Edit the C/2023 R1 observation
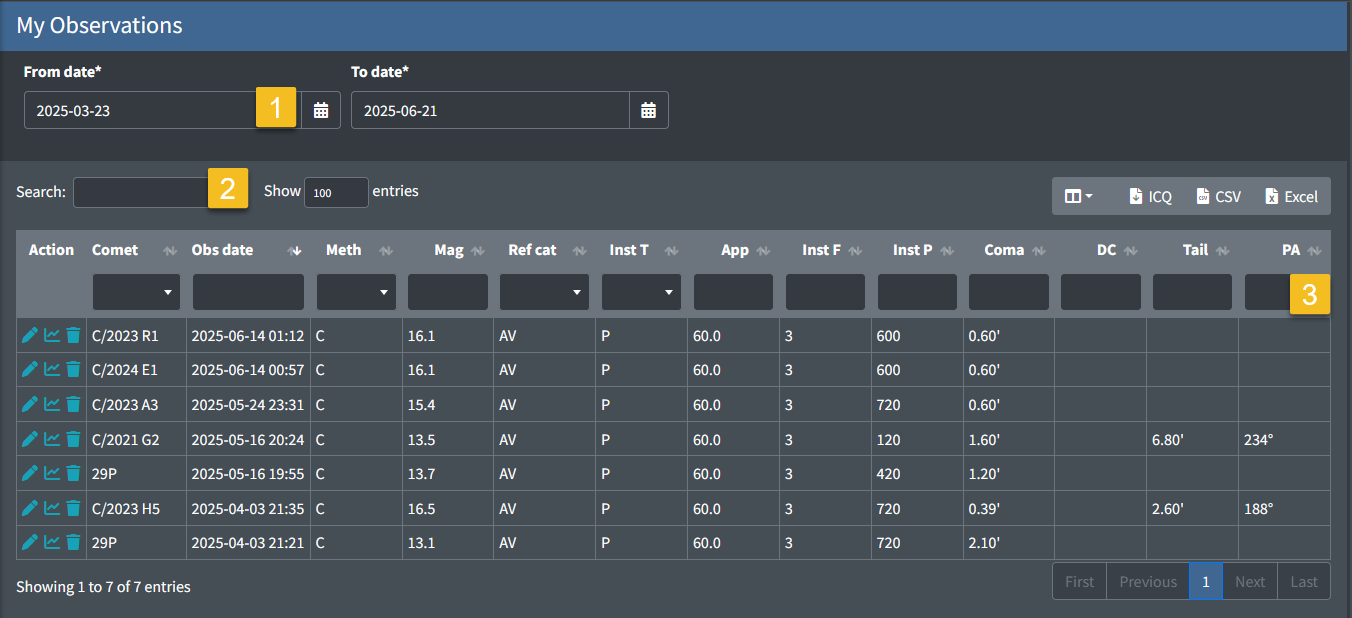The image size is (1352, 618). coord(30,336)
